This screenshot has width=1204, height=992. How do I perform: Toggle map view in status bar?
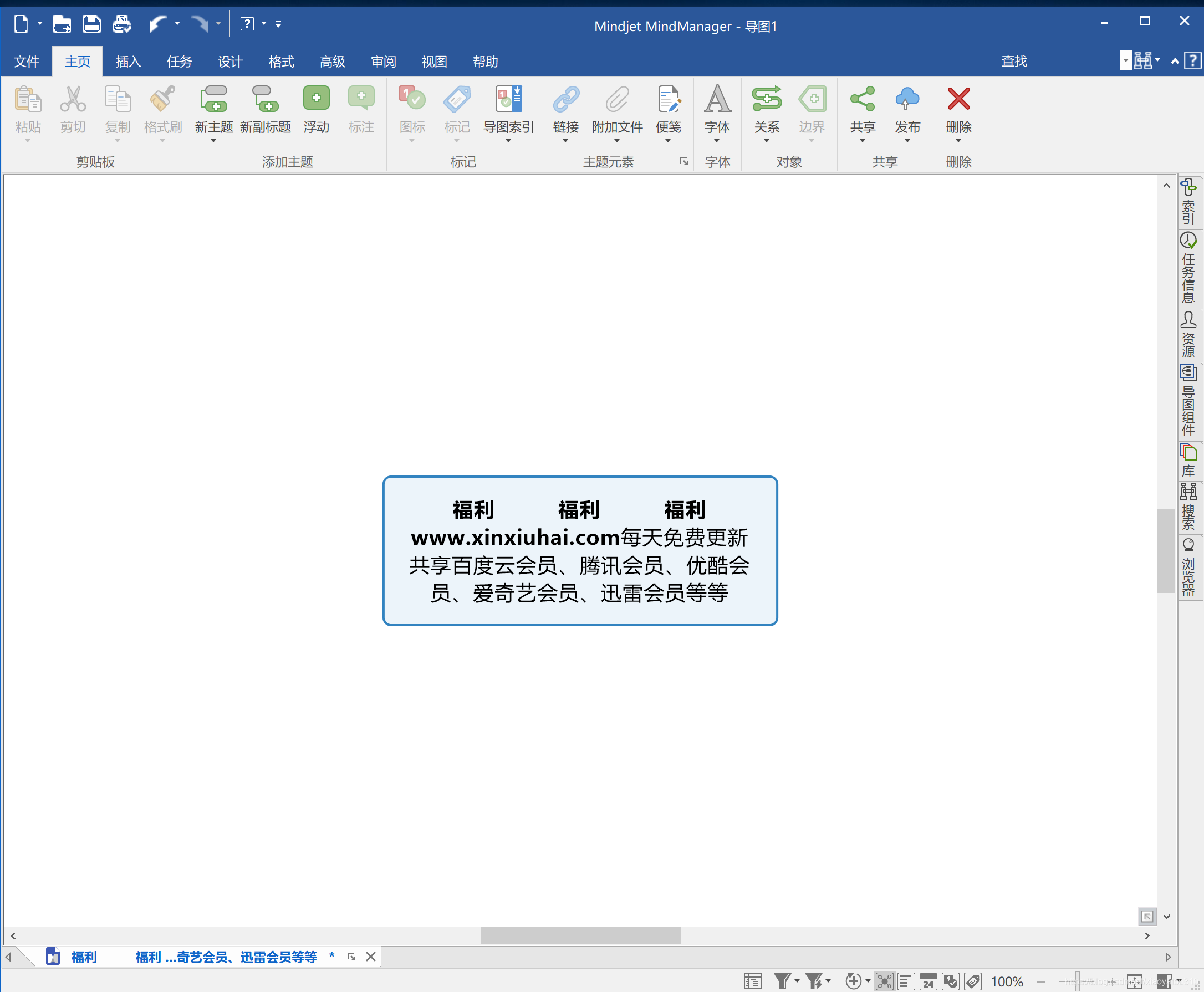tap(884, 981)
